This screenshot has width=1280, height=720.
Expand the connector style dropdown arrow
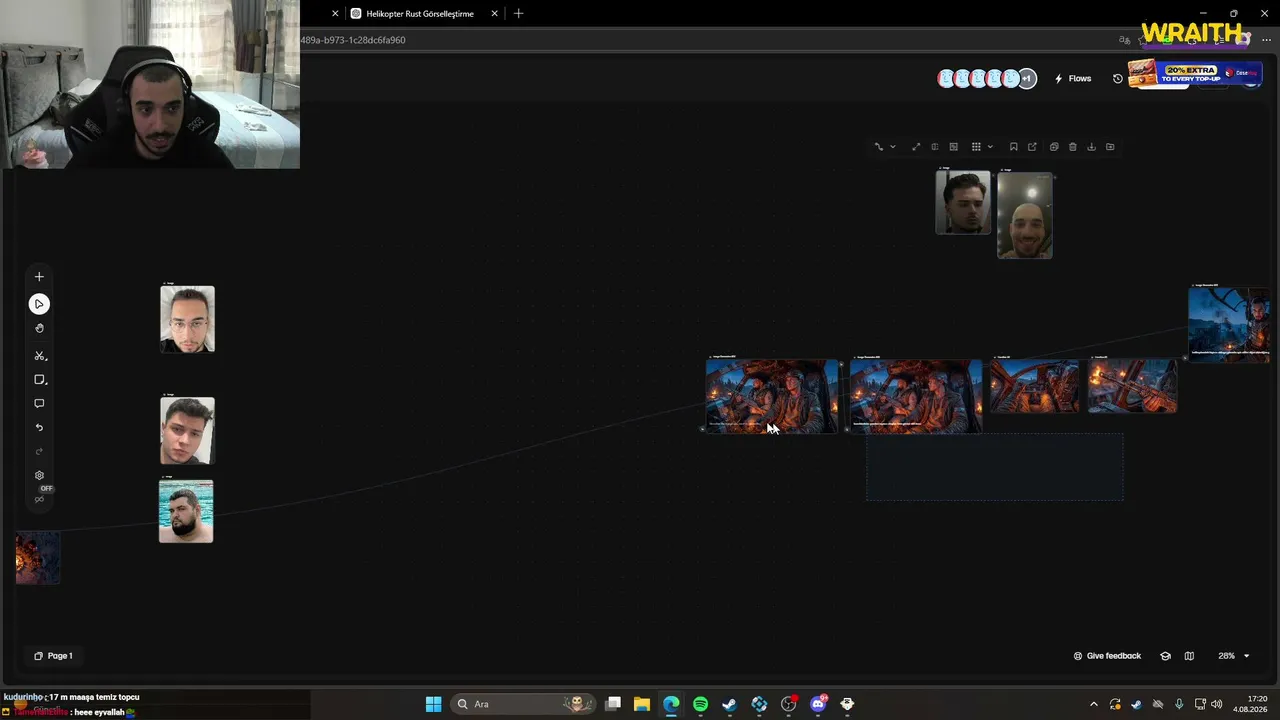tap(892, 147)
